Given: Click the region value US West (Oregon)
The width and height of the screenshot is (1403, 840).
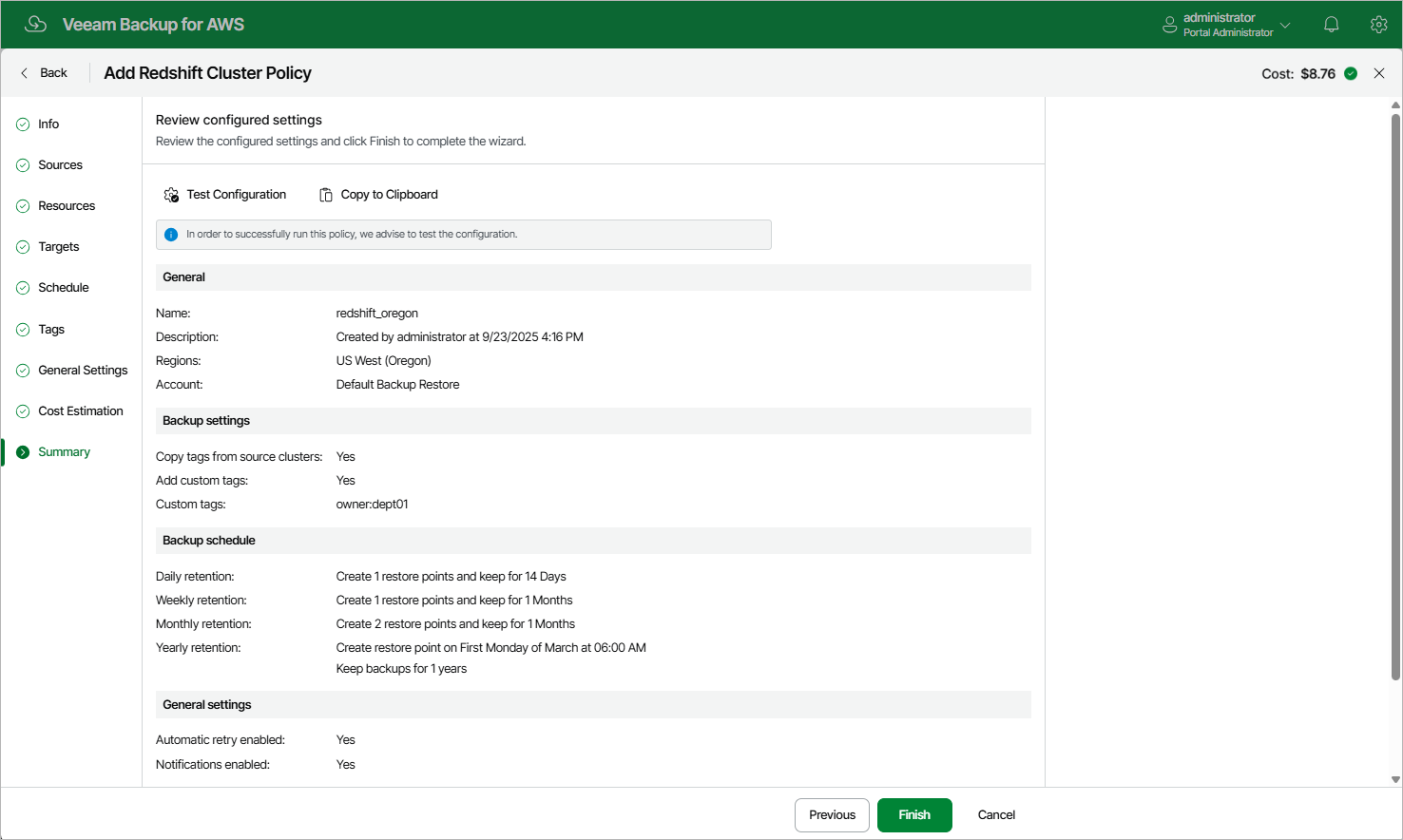Looking at the screenshot, I should click(x=384, y=361).
